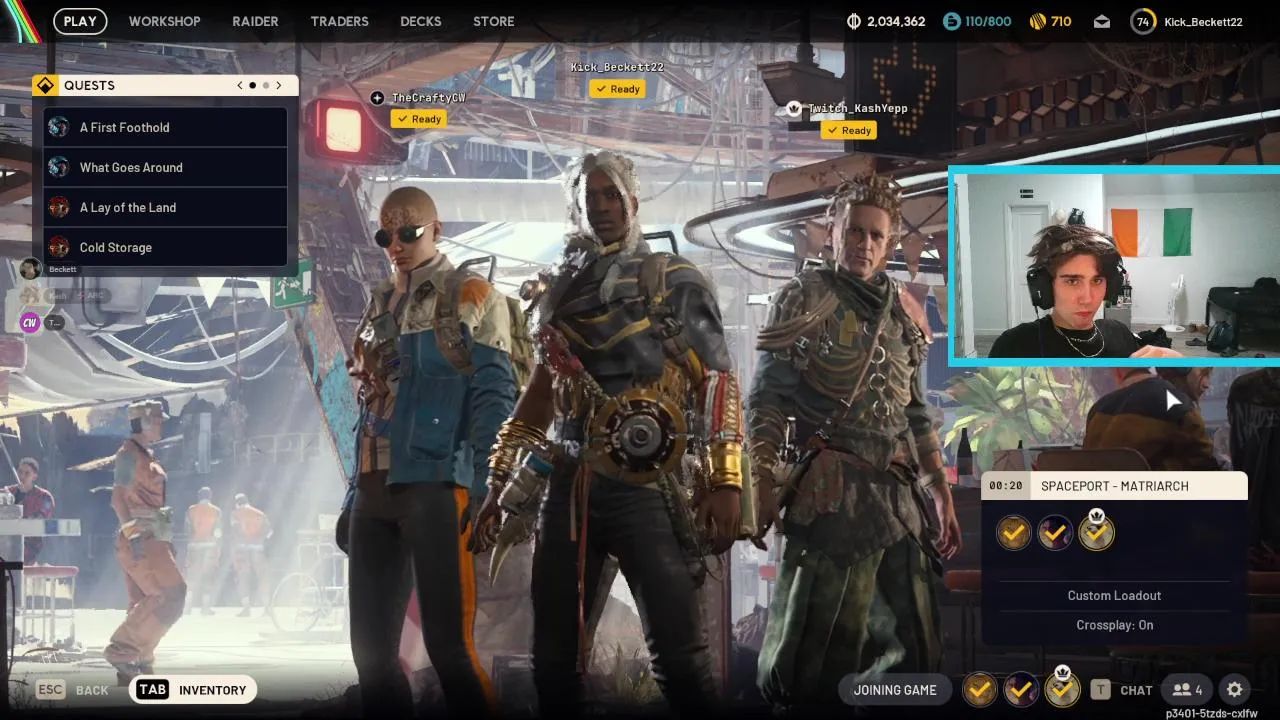This screenshot has width=1280, height=720.
Task: Go to next quests page arrow
Action: coord(279,85)
